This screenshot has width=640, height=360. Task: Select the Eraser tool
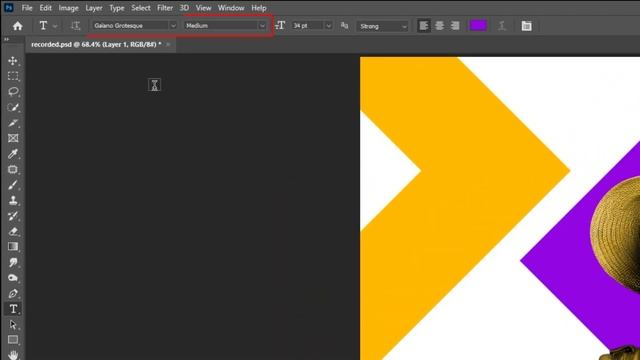click(13, 231)
